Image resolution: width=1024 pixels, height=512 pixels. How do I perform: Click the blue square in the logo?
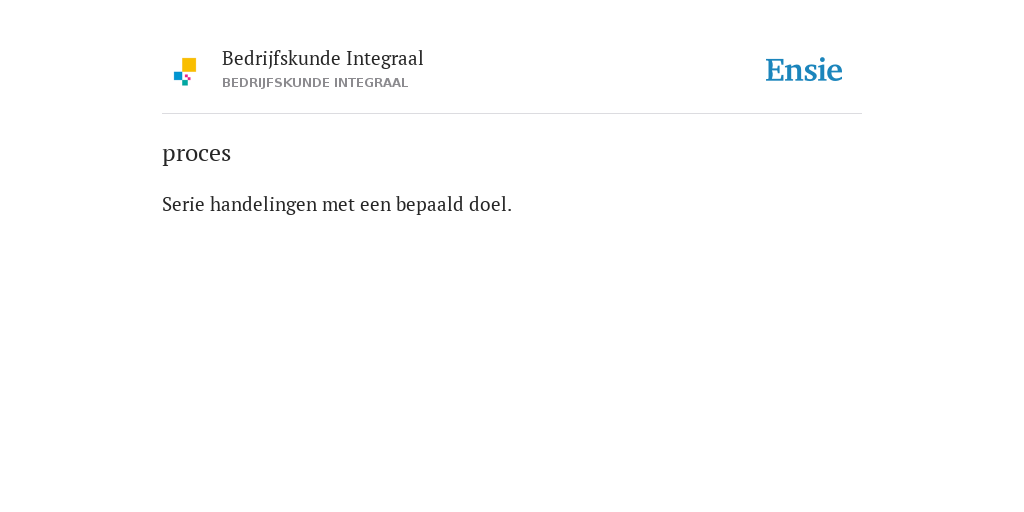point(178,76)
